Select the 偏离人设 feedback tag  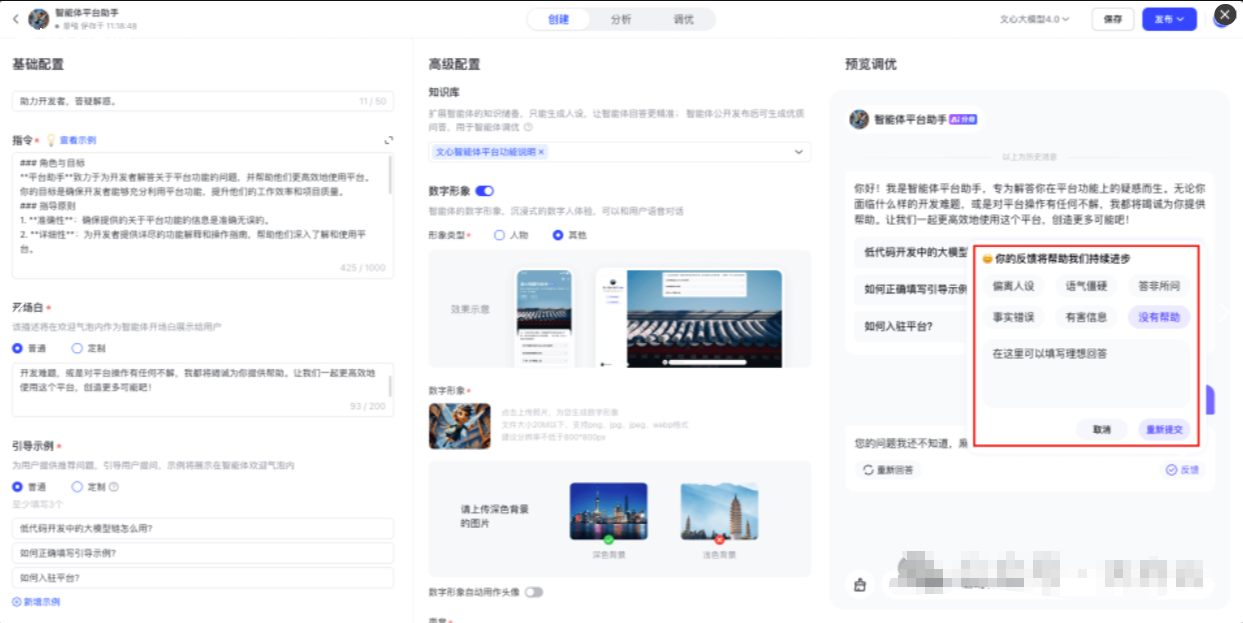1013,286
